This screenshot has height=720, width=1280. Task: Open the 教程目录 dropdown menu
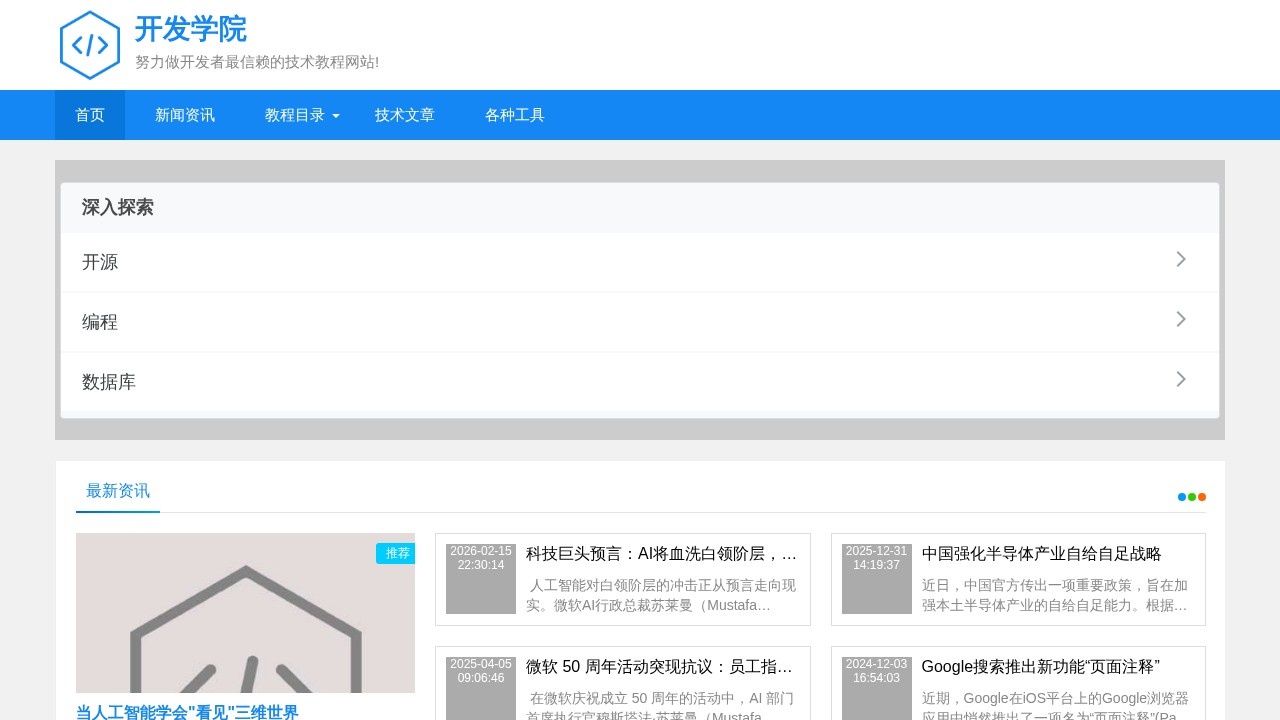click(x=296, y=115)
